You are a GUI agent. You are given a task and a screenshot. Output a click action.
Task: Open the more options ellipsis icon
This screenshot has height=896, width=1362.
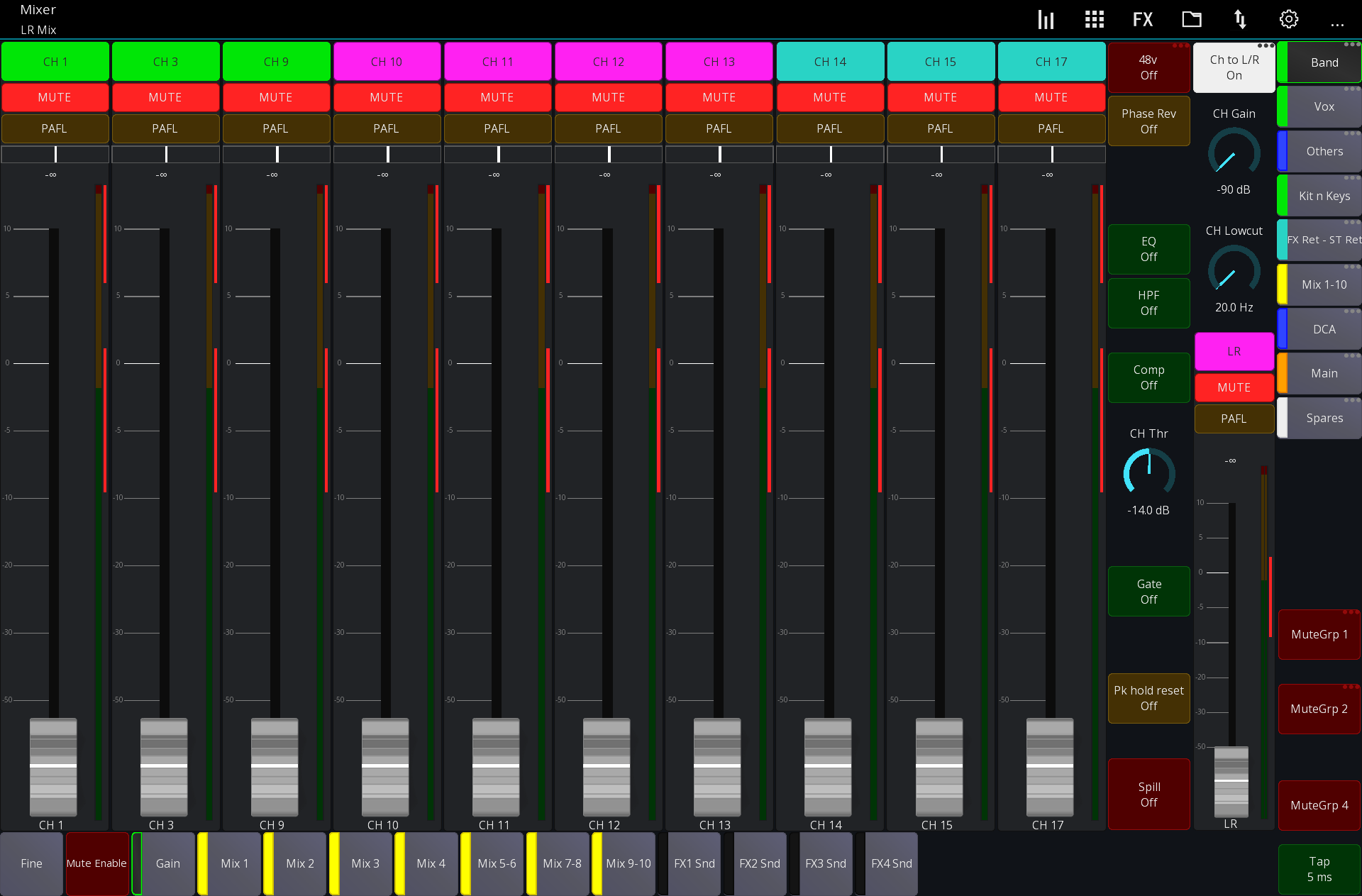pyautogui.click(x=1339, y=23)
